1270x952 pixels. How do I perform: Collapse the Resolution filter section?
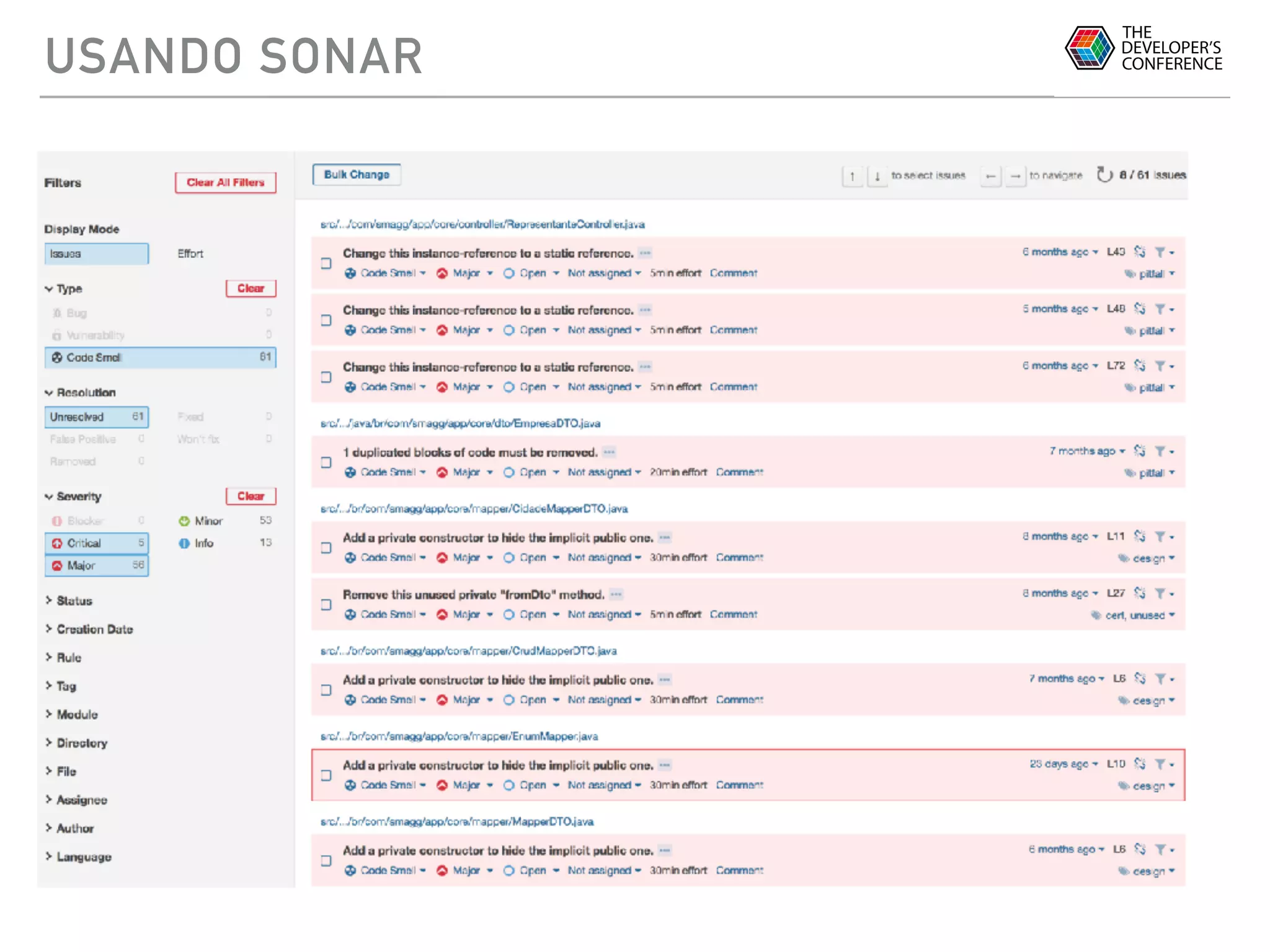pos(80,392)
